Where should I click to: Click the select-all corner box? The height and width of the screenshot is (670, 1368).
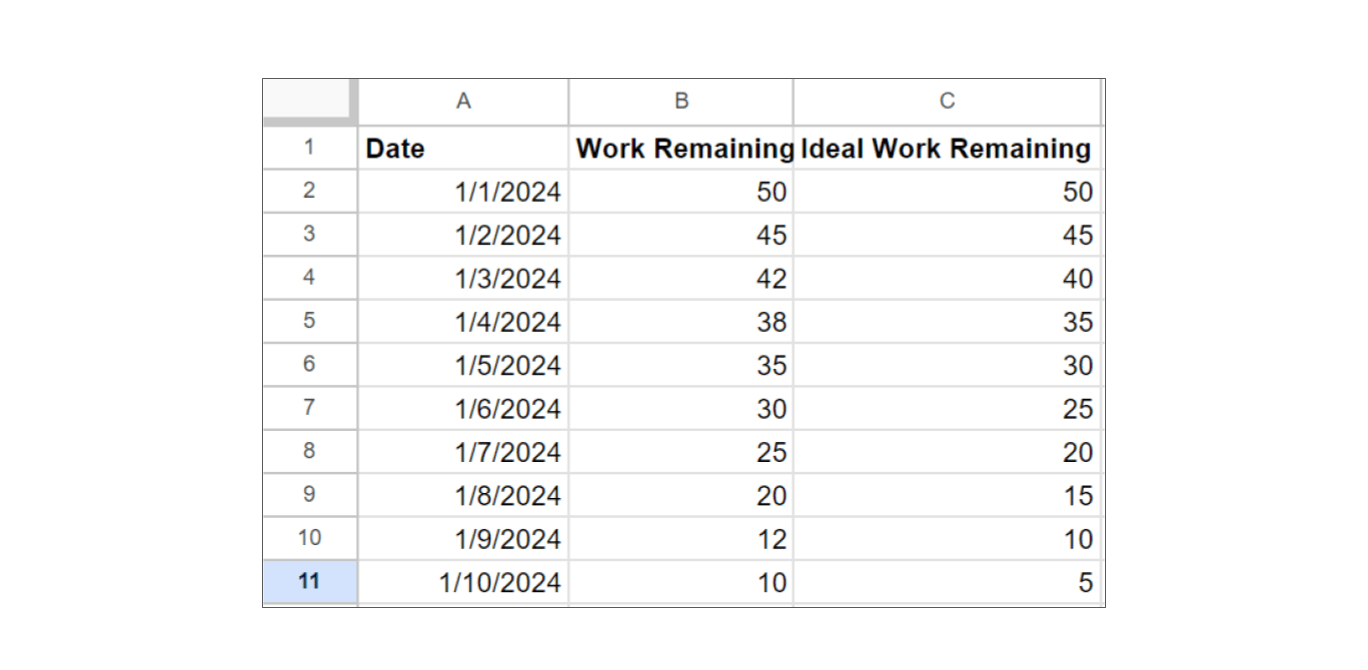(x=309, y=101)
